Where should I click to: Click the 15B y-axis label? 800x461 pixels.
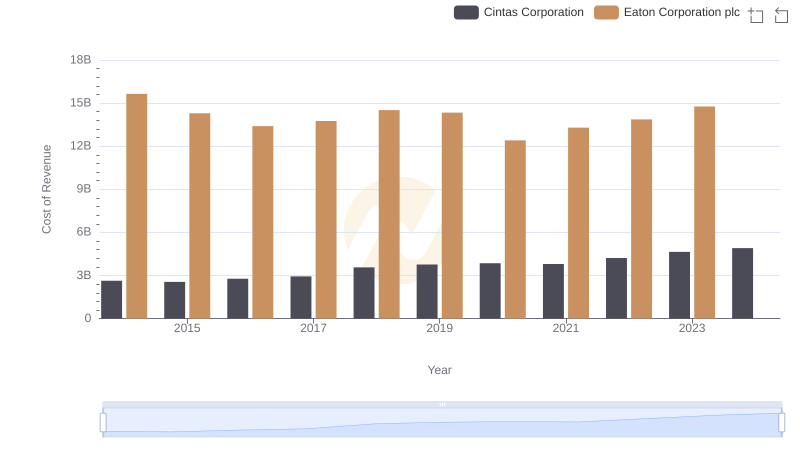coord(81,103)
